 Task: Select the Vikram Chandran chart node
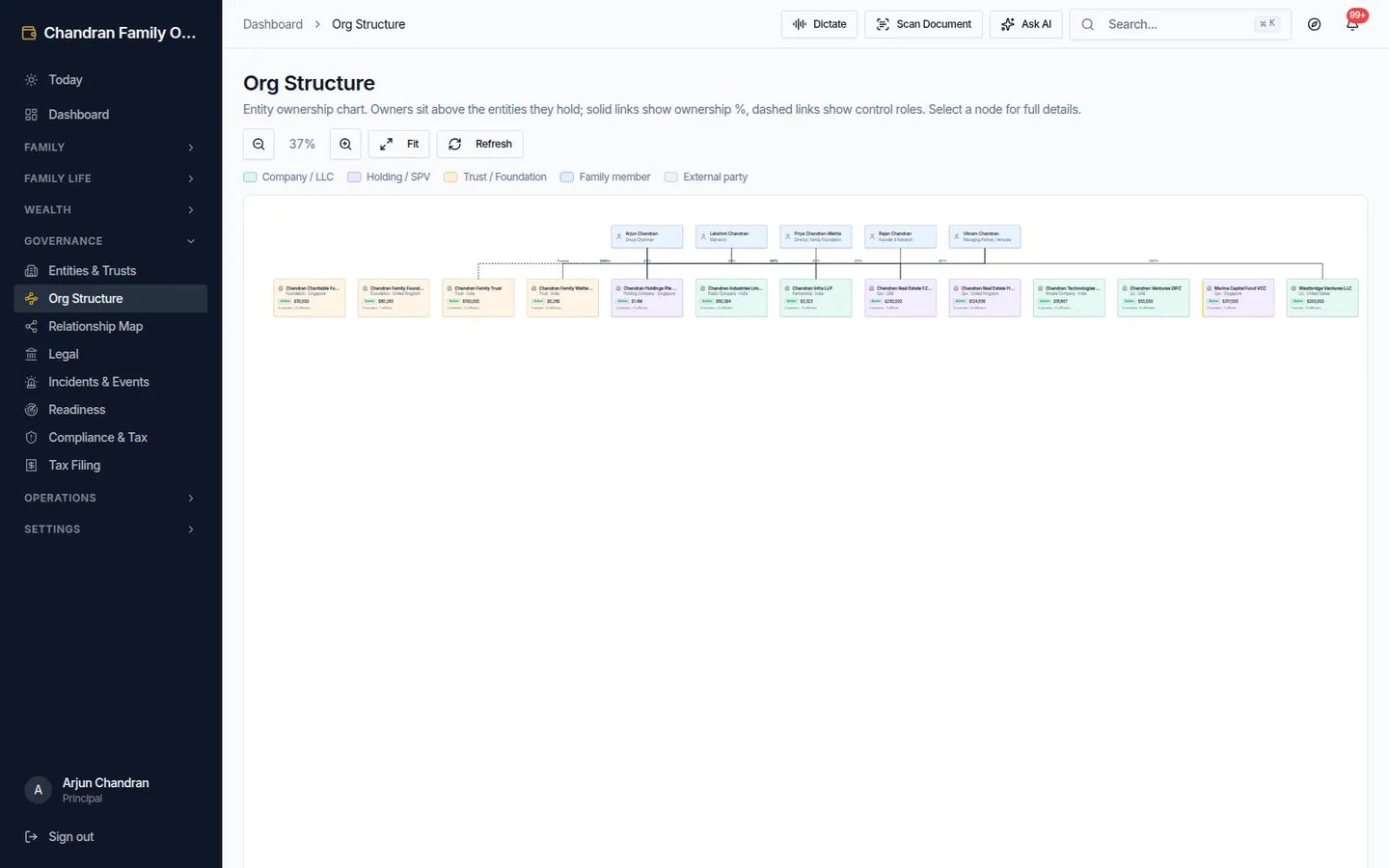point(985,236)
